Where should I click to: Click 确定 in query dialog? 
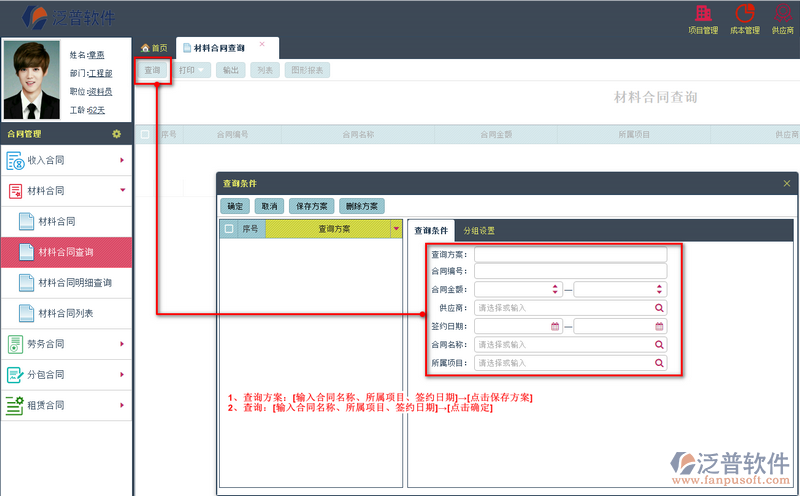click(235, 206)
